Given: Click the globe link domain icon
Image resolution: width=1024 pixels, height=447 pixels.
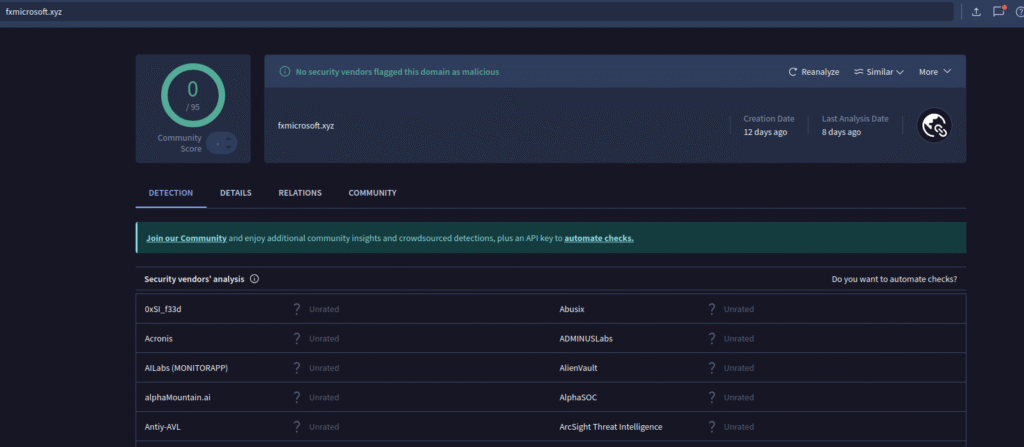Looking at the screenshot, I should tap(934, 125).
